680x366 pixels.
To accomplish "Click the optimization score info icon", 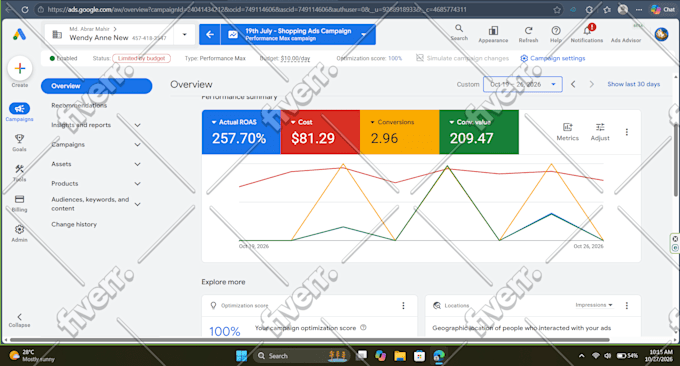I will pyautogui.click(x=363, y=328).
